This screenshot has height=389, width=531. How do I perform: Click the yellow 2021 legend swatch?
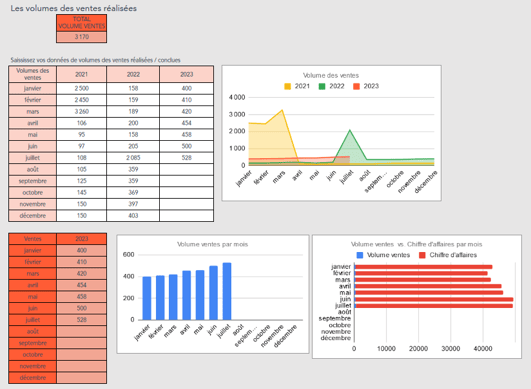[x=288, y=86]
